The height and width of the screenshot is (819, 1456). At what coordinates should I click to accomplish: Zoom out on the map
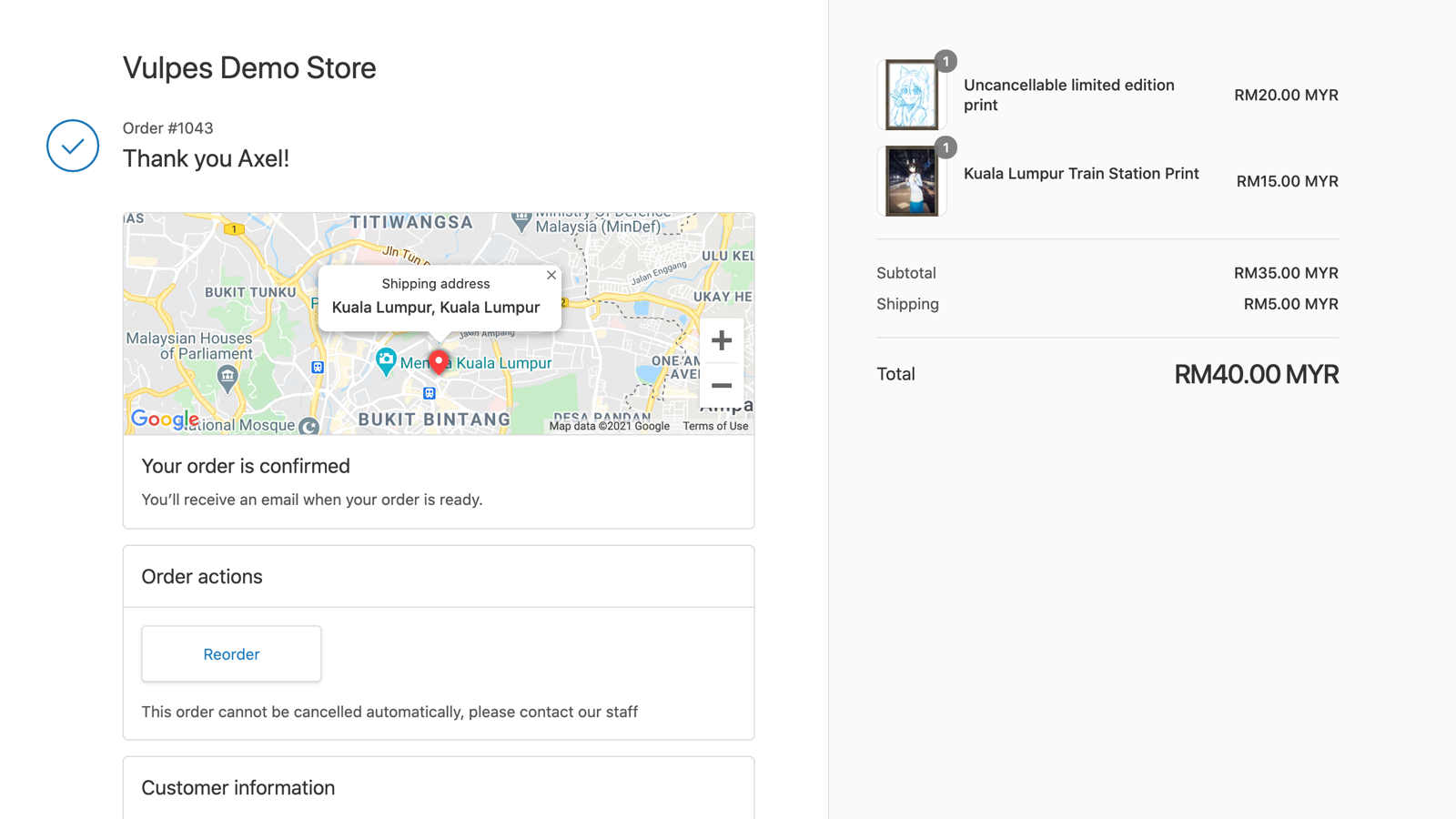[722, 386]
